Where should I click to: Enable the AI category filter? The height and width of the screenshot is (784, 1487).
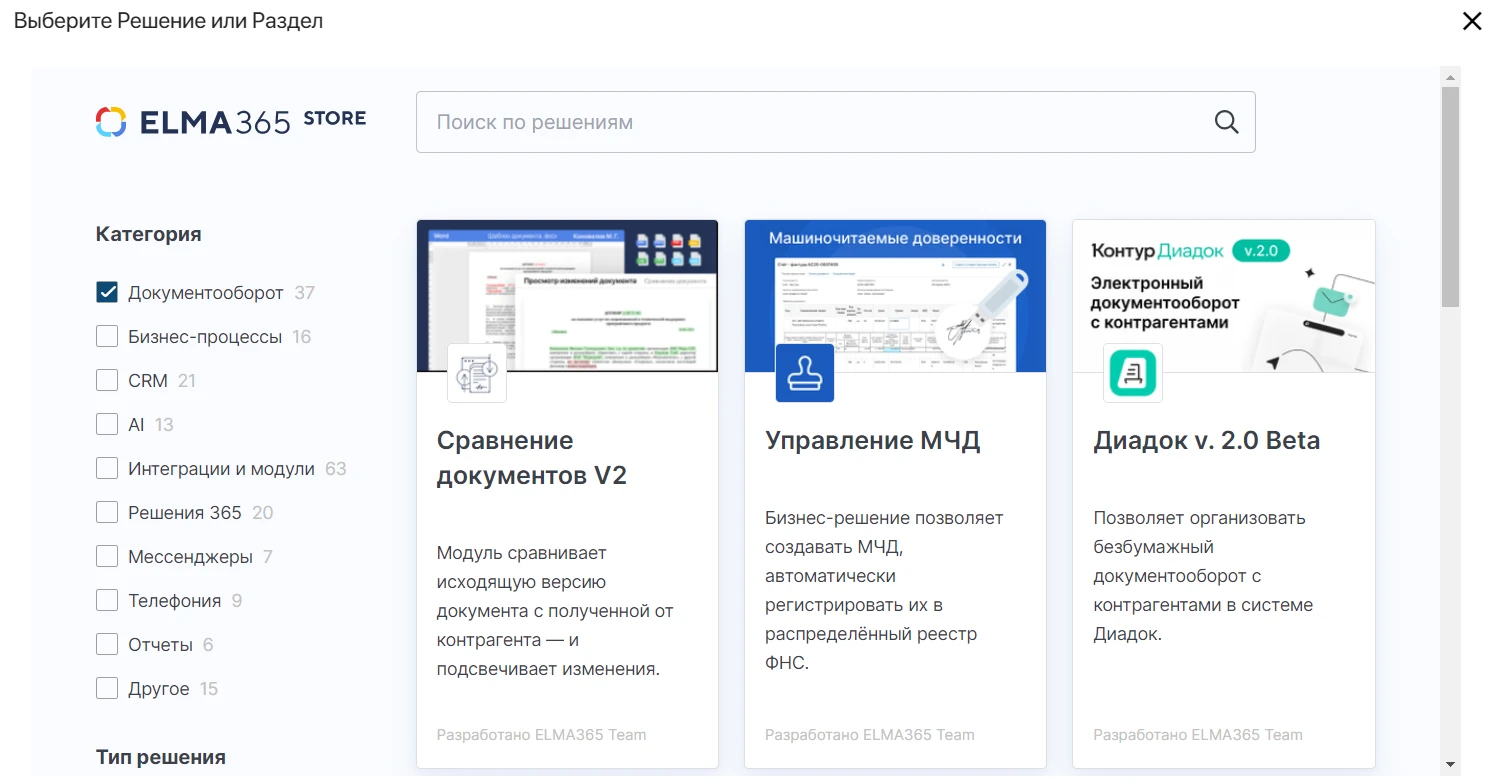[106, 424]
